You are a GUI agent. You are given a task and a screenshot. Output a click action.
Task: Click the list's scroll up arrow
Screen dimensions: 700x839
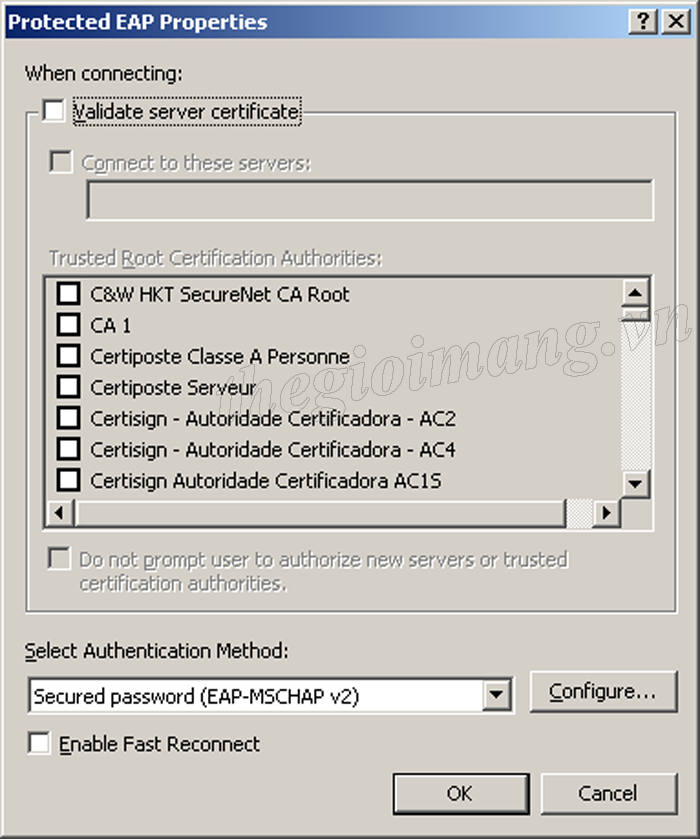[635, 292]
